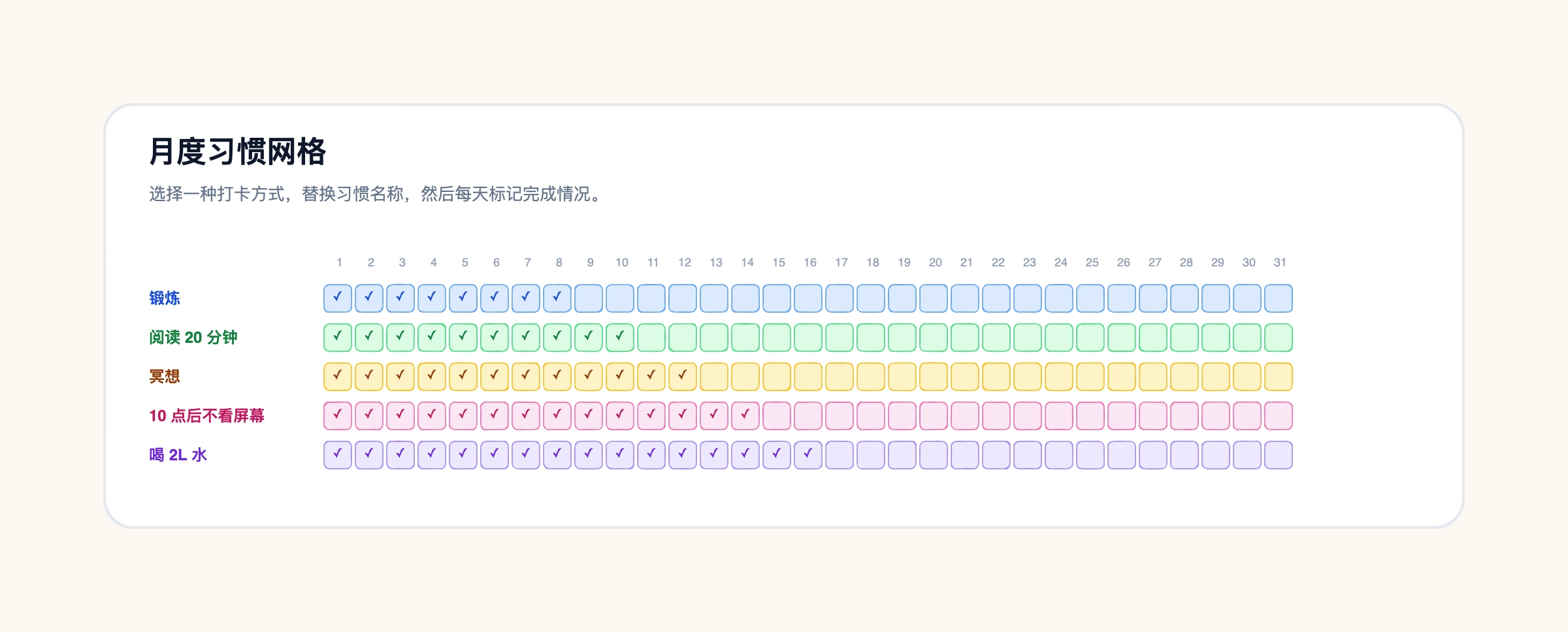1568x632 pixels.
Task: Check day 13 box in 冥想 row
Action: pos(714,377)
